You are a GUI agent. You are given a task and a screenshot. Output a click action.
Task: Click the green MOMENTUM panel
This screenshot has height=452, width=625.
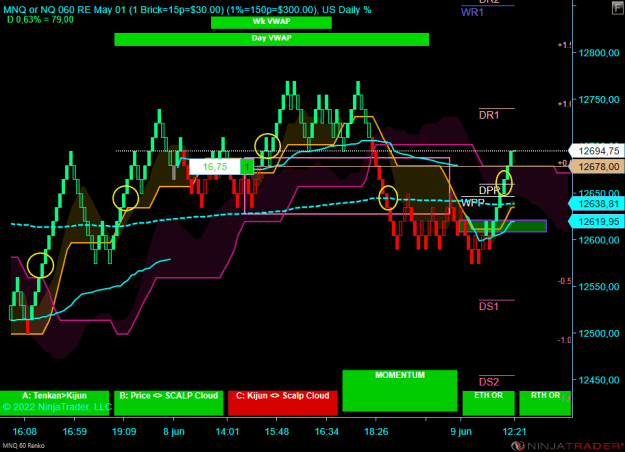[x=400, y=391]
